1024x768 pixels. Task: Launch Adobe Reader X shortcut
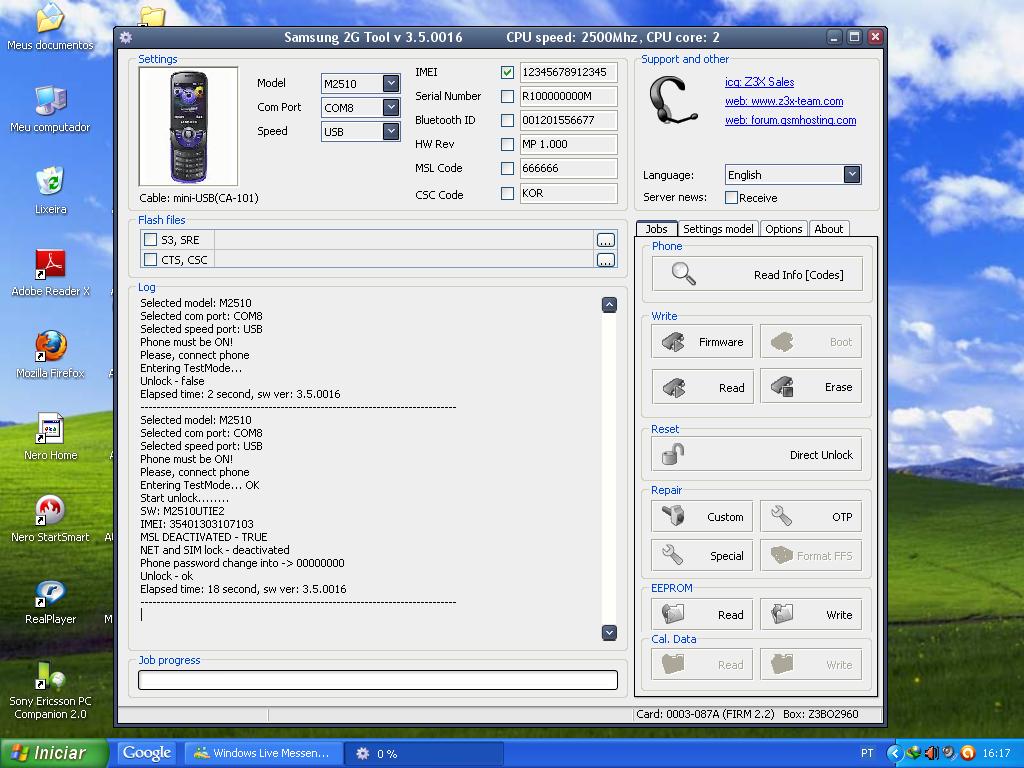coord(50,274)
